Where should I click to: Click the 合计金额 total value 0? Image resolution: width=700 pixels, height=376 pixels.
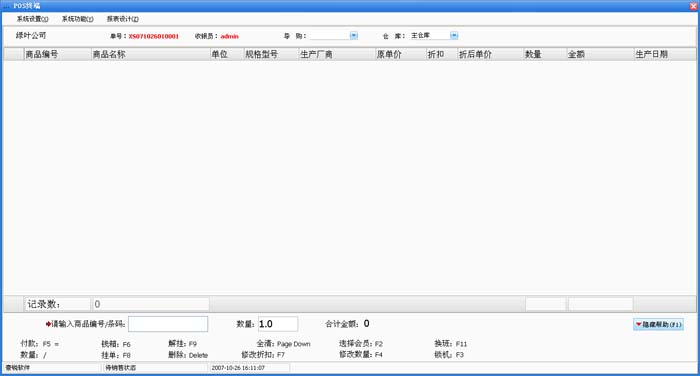point(367,323)
